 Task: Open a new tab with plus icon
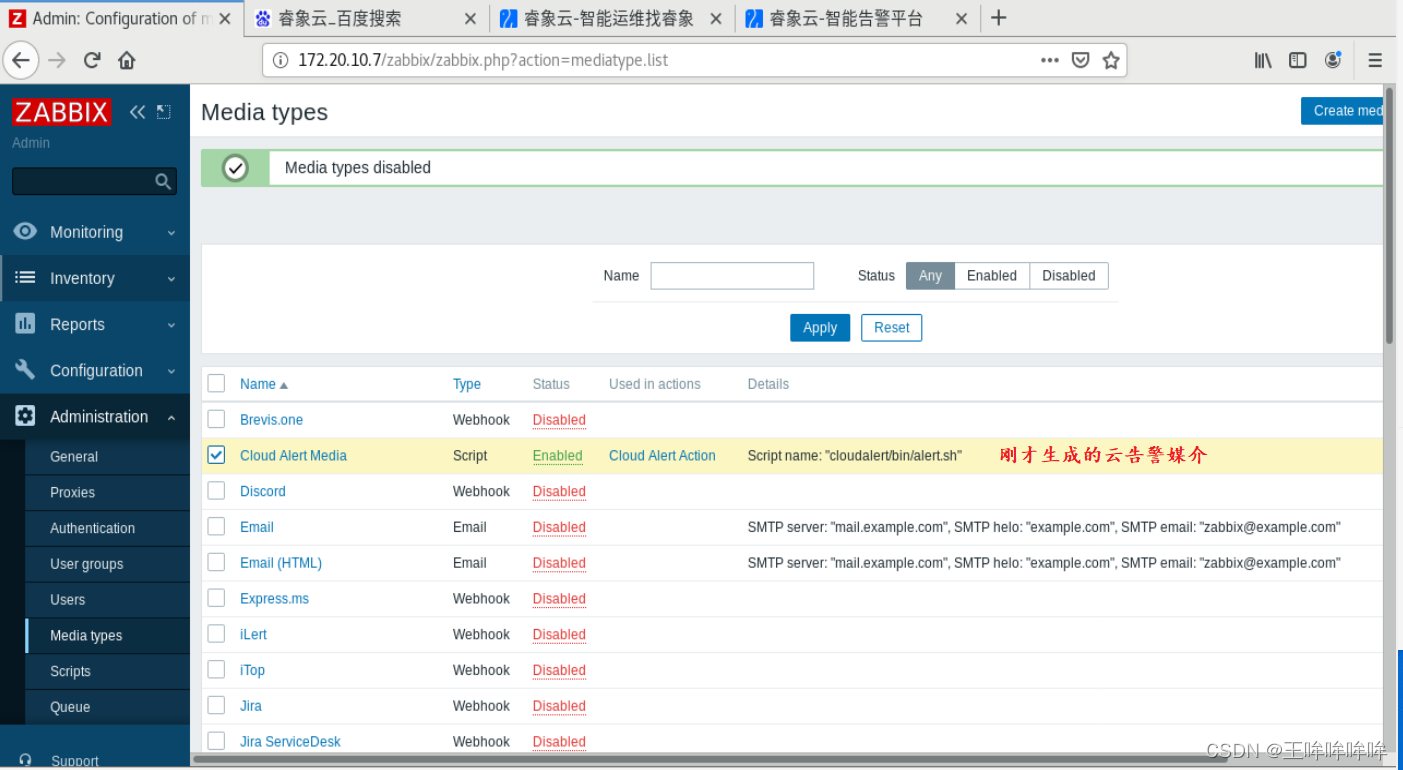tap(998, 17)
